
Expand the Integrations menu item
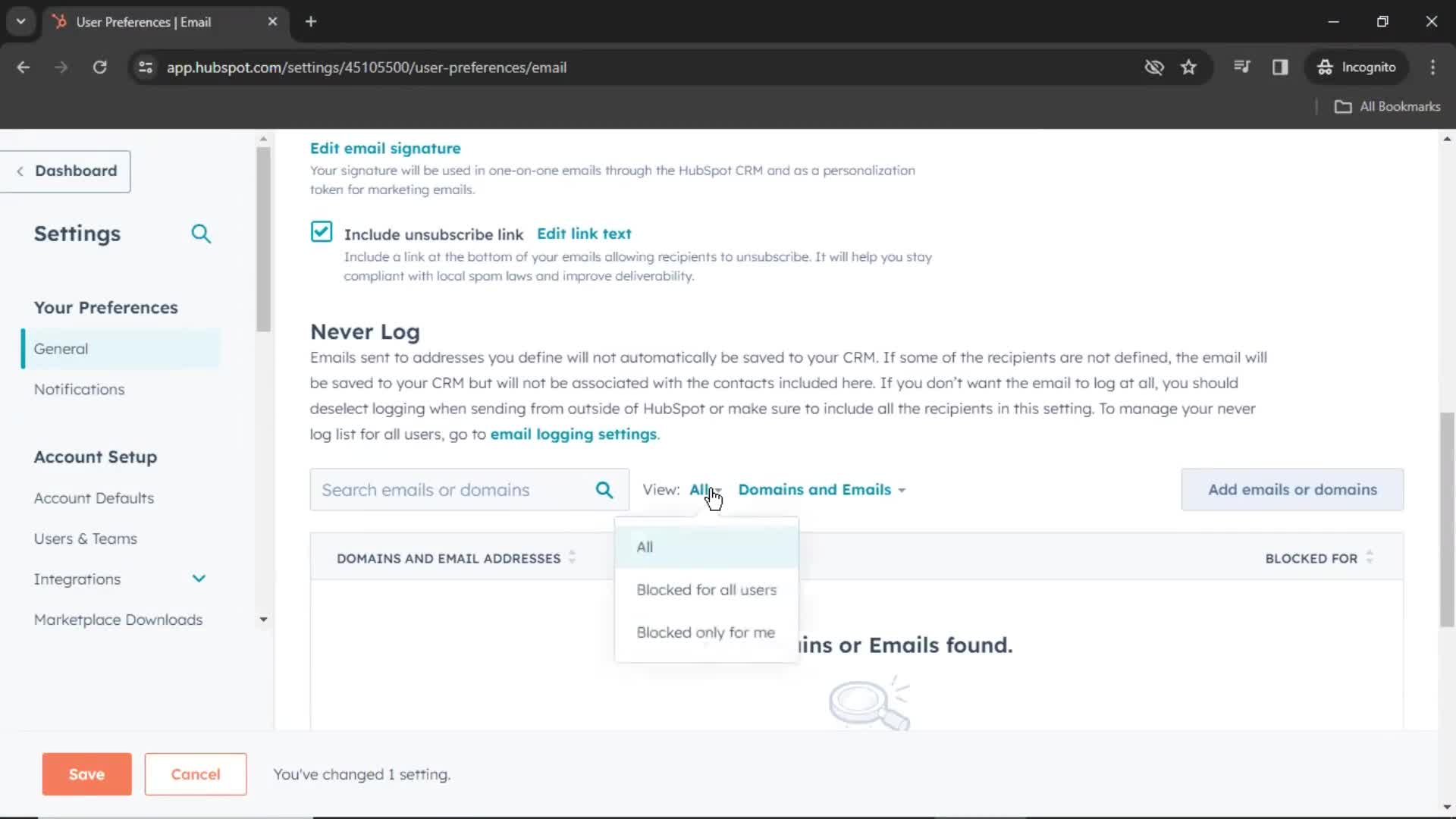click(199, 579)
